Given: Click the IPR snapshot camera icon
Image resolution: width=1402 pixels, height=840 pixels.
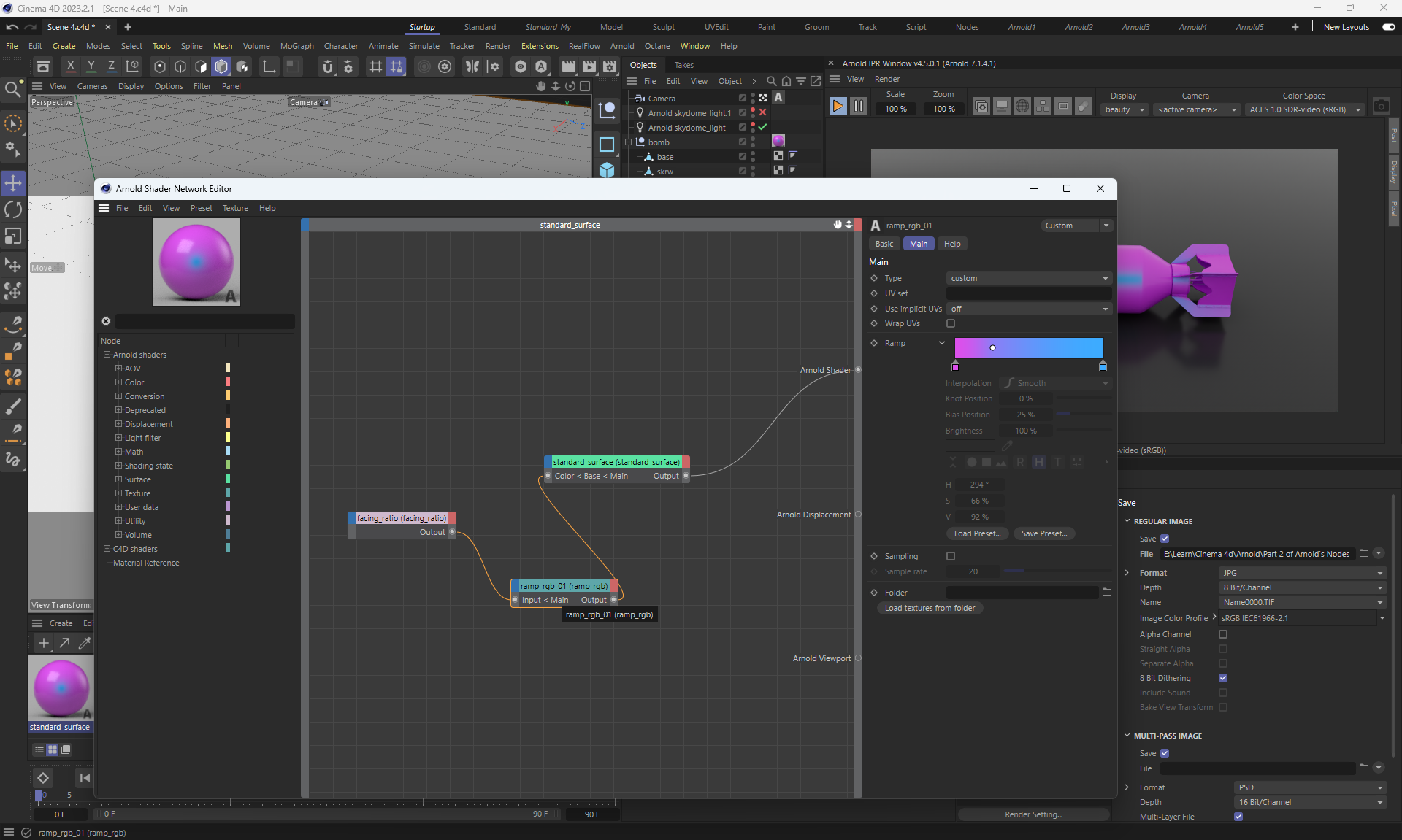Looking at the screenshot, I should pyautogui.click(x=1381, y=107).
